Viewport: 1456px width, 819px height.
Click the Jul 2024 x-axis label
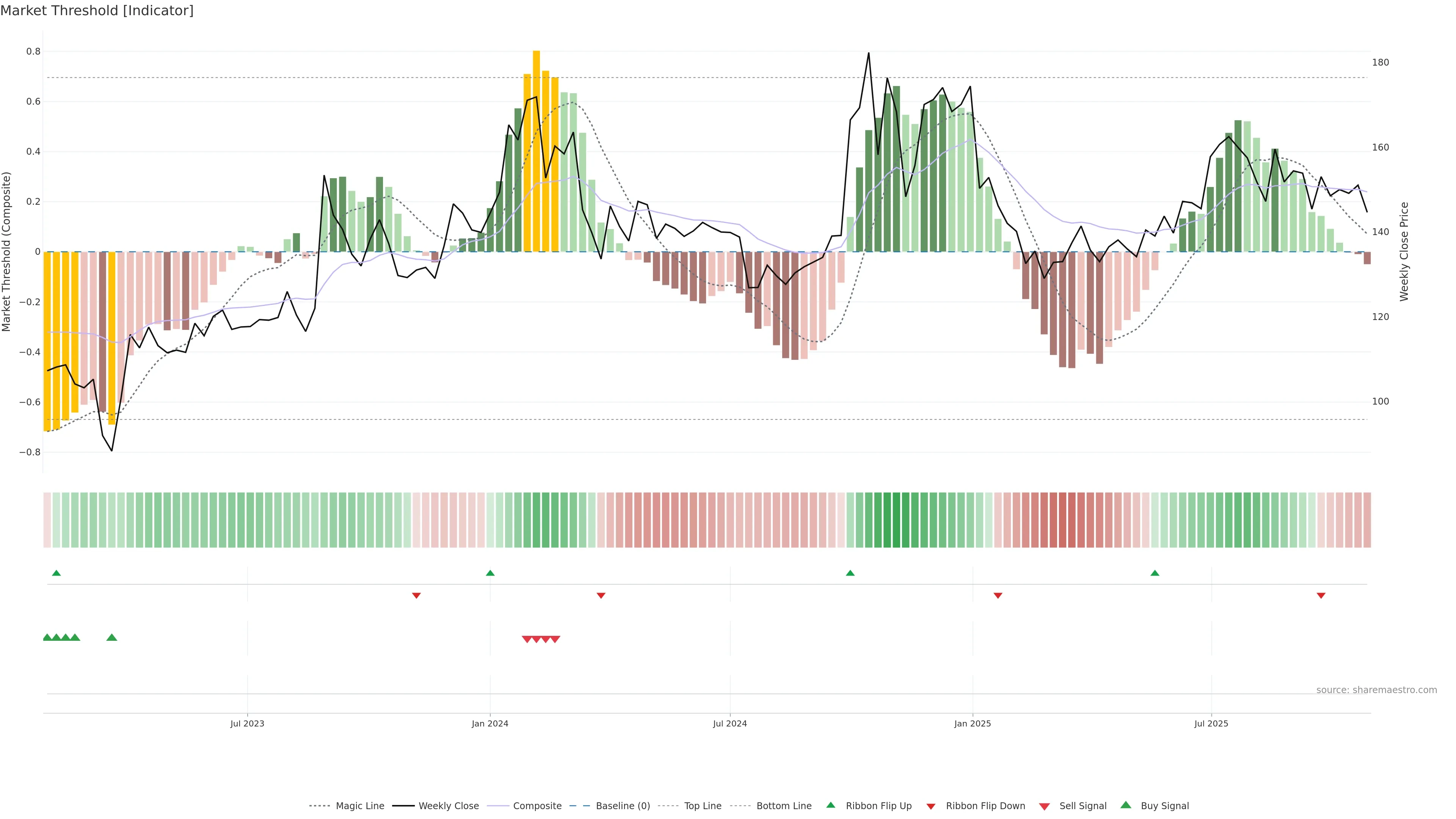pos(730,723)
